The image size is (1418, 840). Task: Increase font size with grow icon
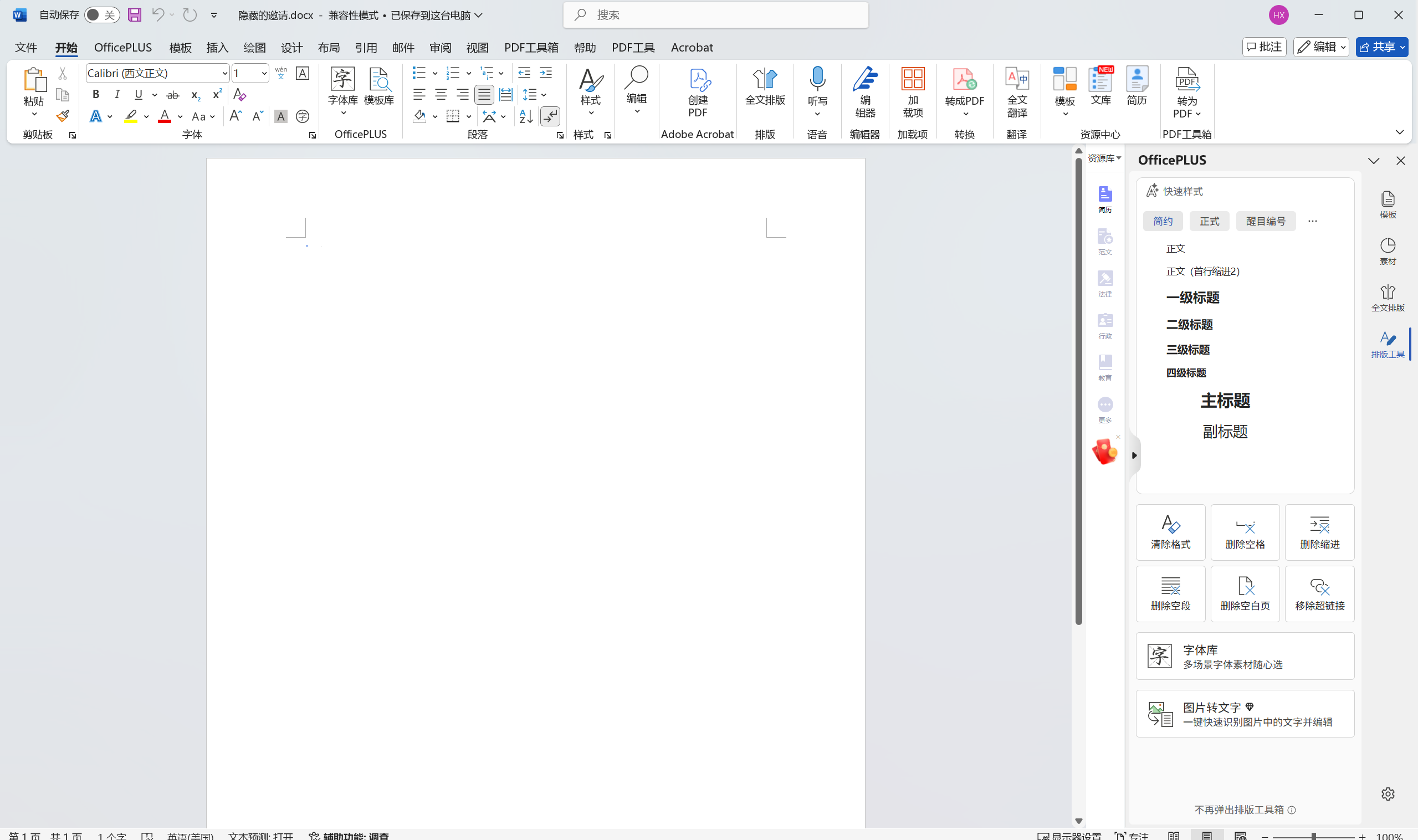(x=236, y=116)
